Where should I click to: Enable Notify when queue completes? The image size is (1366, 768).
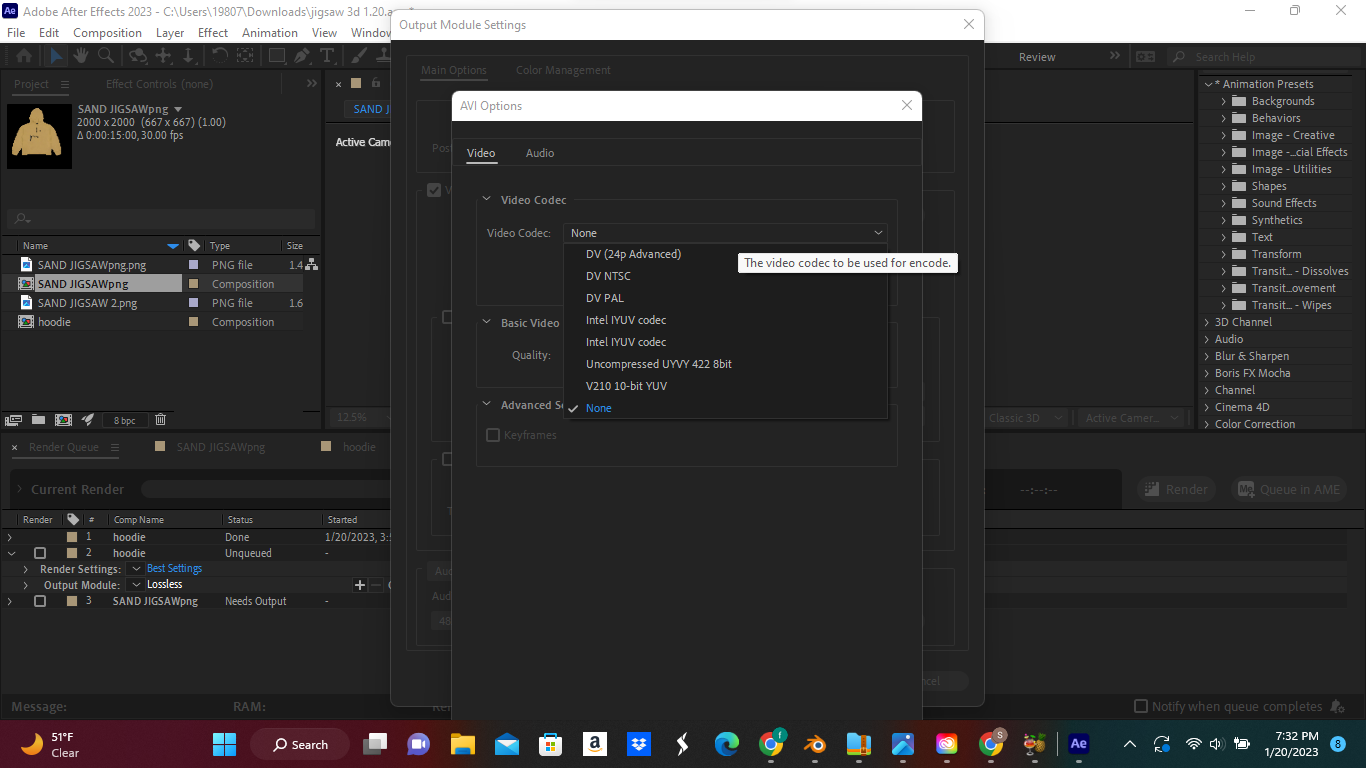pyautogui.click(x=1141, y=706)
